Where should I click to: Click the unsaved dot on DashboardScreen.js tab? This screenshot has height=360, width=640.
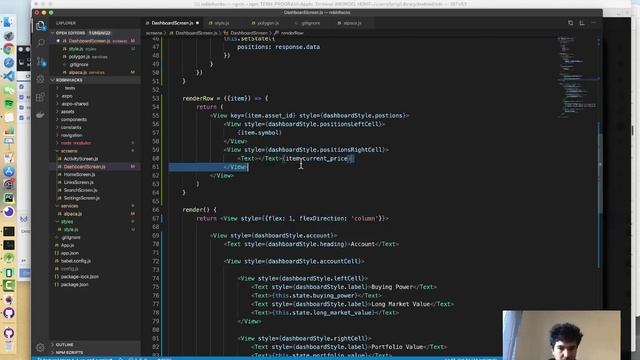coord(198,23)
